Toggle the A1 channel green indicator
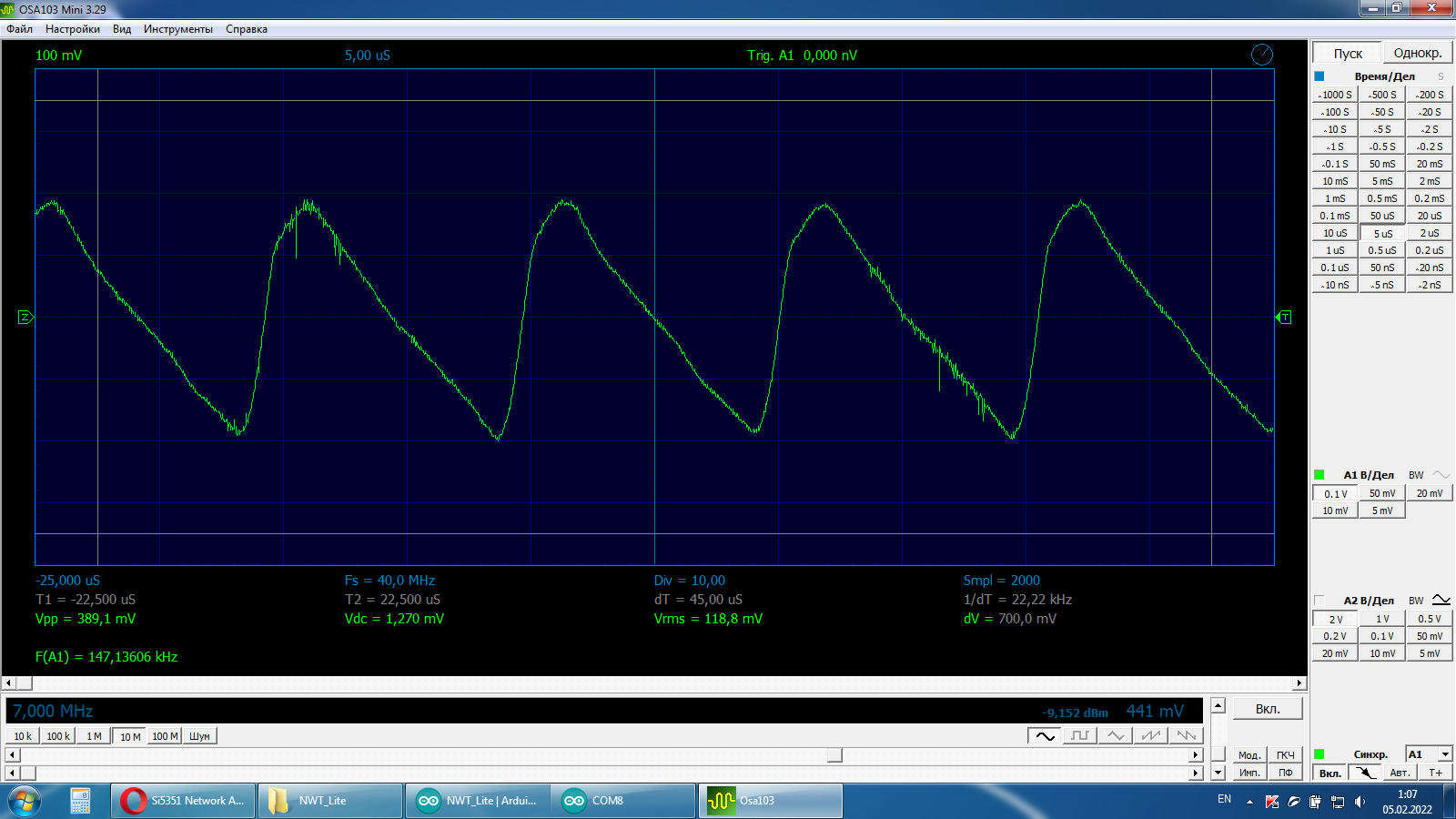Screen dimensions: 1456x819 1319,475
